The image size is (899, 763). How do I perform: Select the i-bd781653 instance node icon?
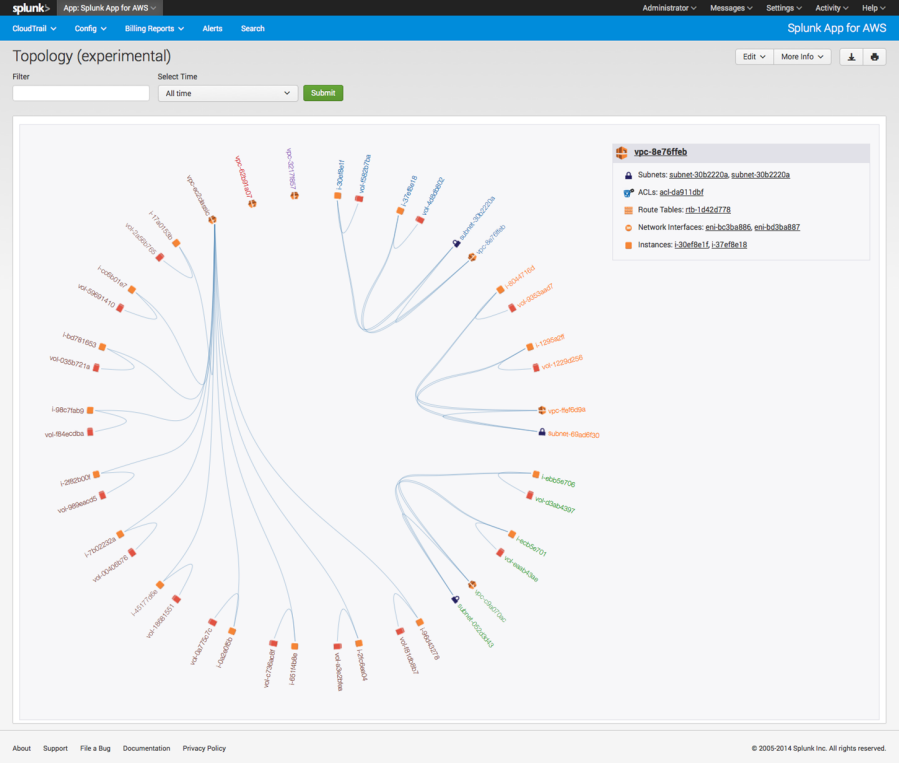click(x=102, y=348)
